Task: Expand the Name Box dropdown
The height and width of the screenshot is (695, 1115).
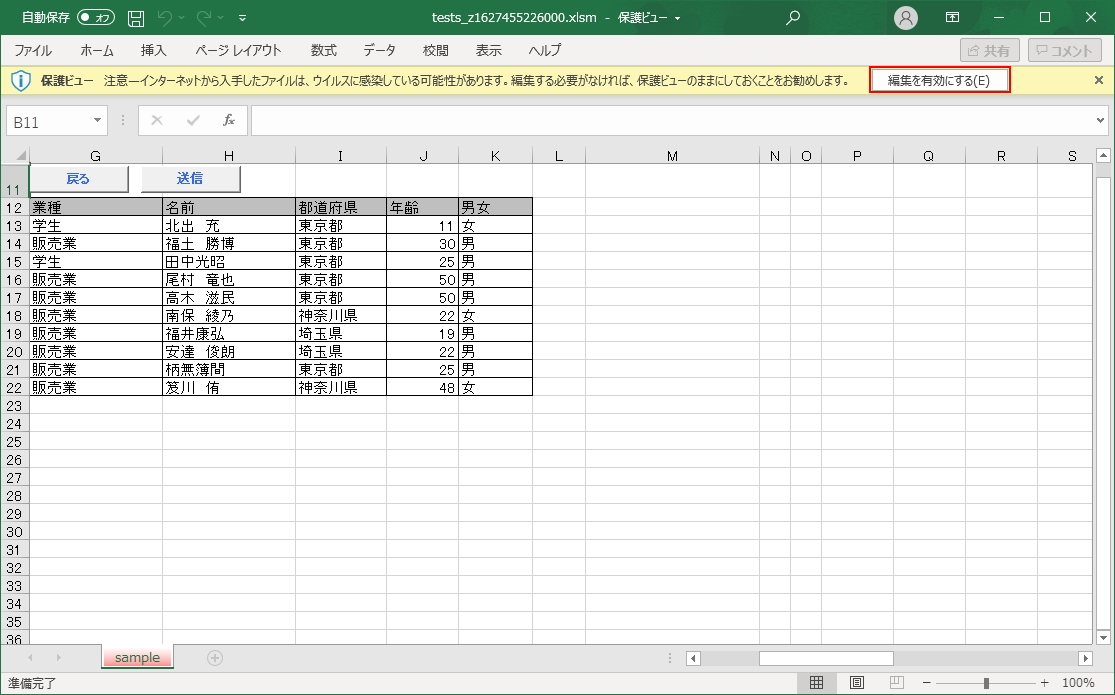Action: tap(97, 121)
